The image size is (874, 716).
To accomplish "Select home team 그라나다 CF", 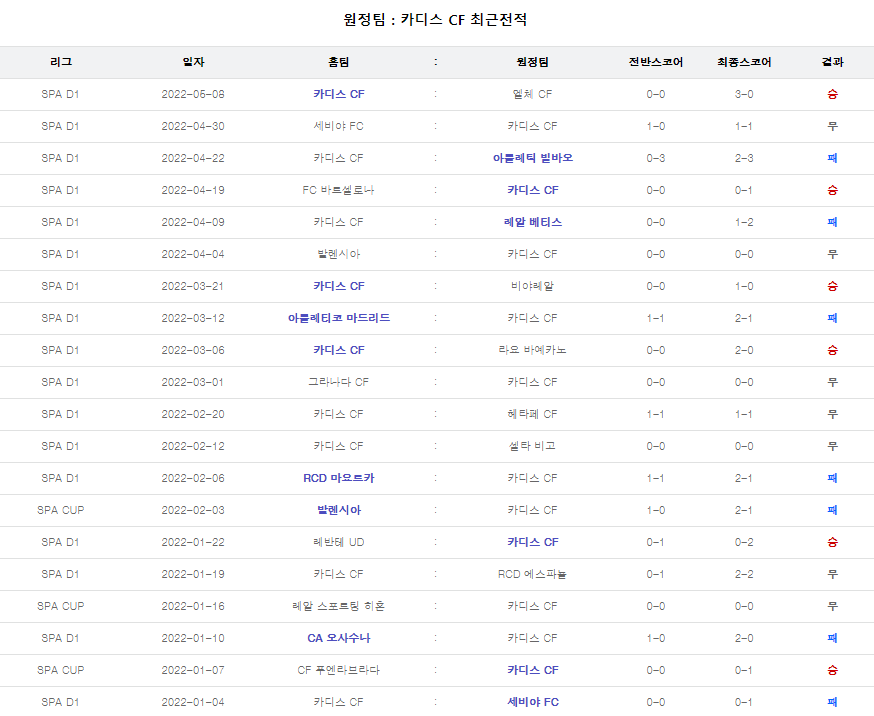I will pyautogui.click(x=338, y=382).
